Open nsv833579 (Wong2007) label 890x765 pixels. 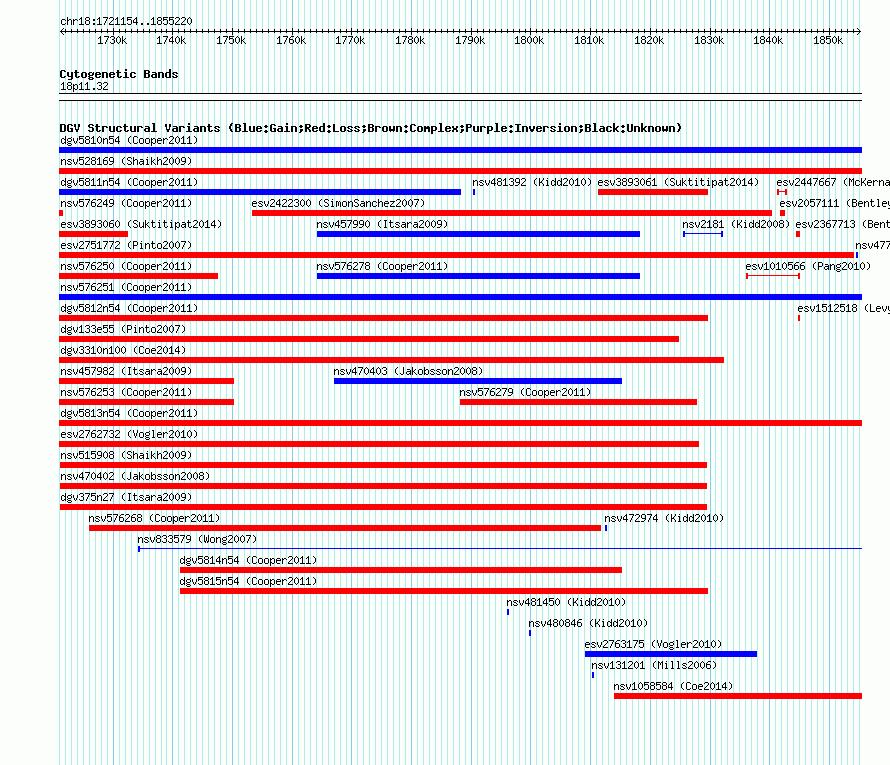click(197, 539)
